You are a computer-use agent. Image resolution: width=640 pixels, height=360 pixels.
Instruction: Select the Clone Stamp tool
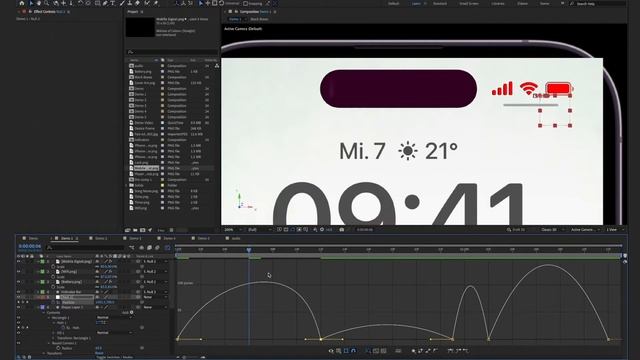point(130,3)
